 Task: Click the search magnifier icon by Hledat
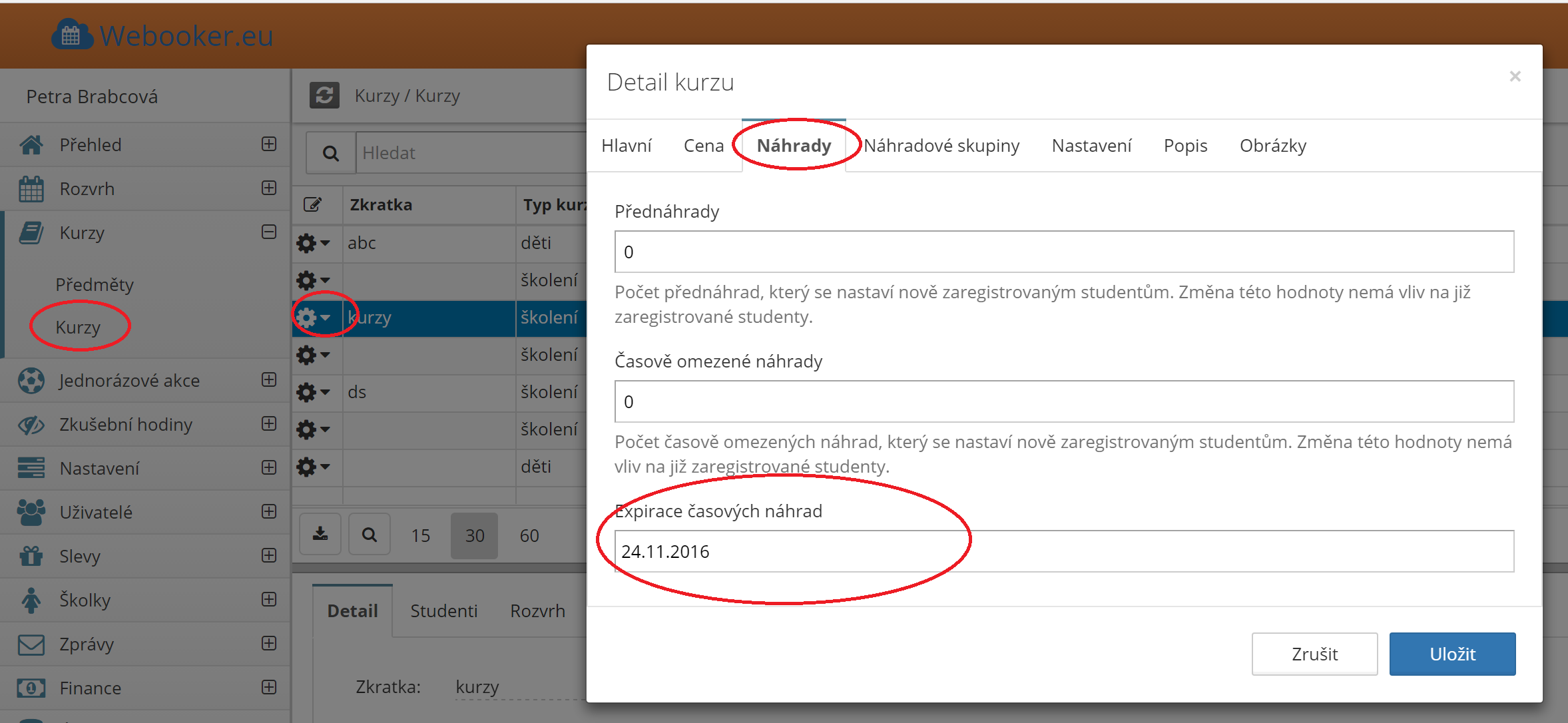[x=331, y=153]
